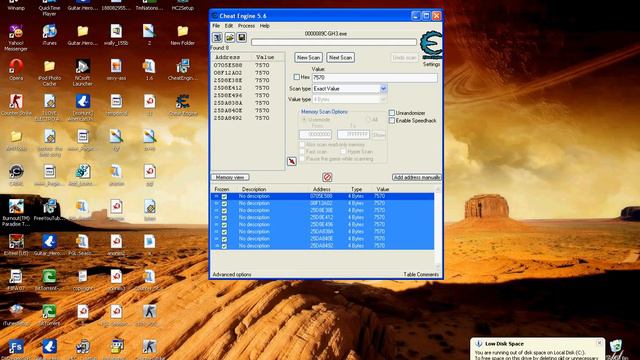Click the Value input field containing 7570
This screenshot has width=640, height=360.
click(x=375, y=77)
